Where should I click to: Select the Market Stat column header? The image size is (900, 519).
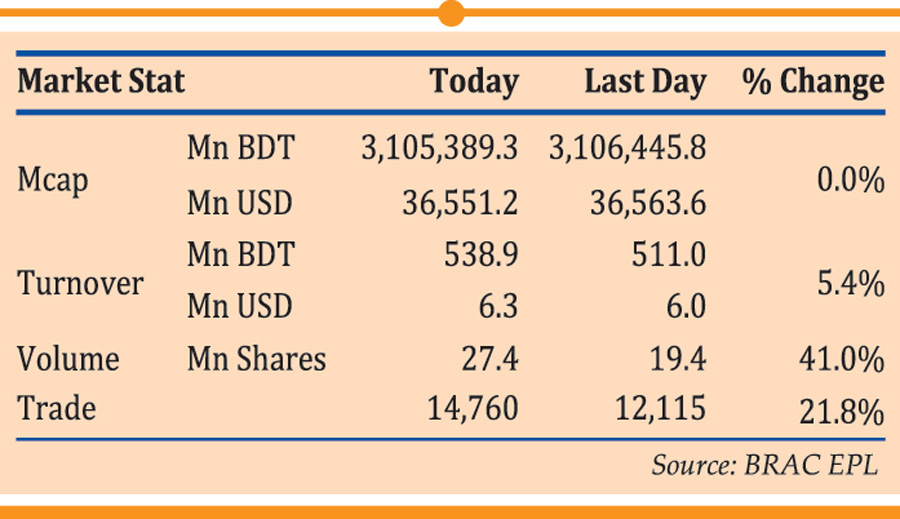tap(101, 82)
